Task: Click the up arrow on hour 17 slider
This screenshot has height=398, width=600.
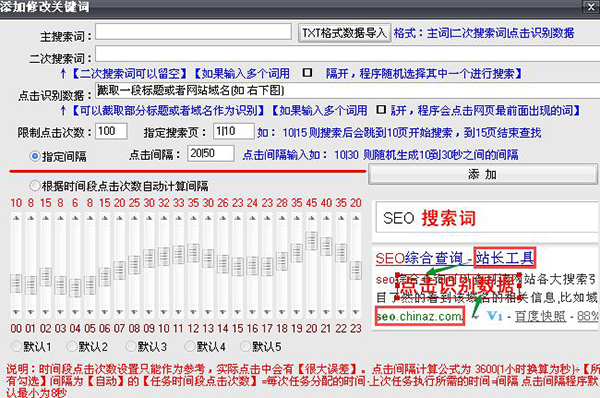Action: click(267, 218)
